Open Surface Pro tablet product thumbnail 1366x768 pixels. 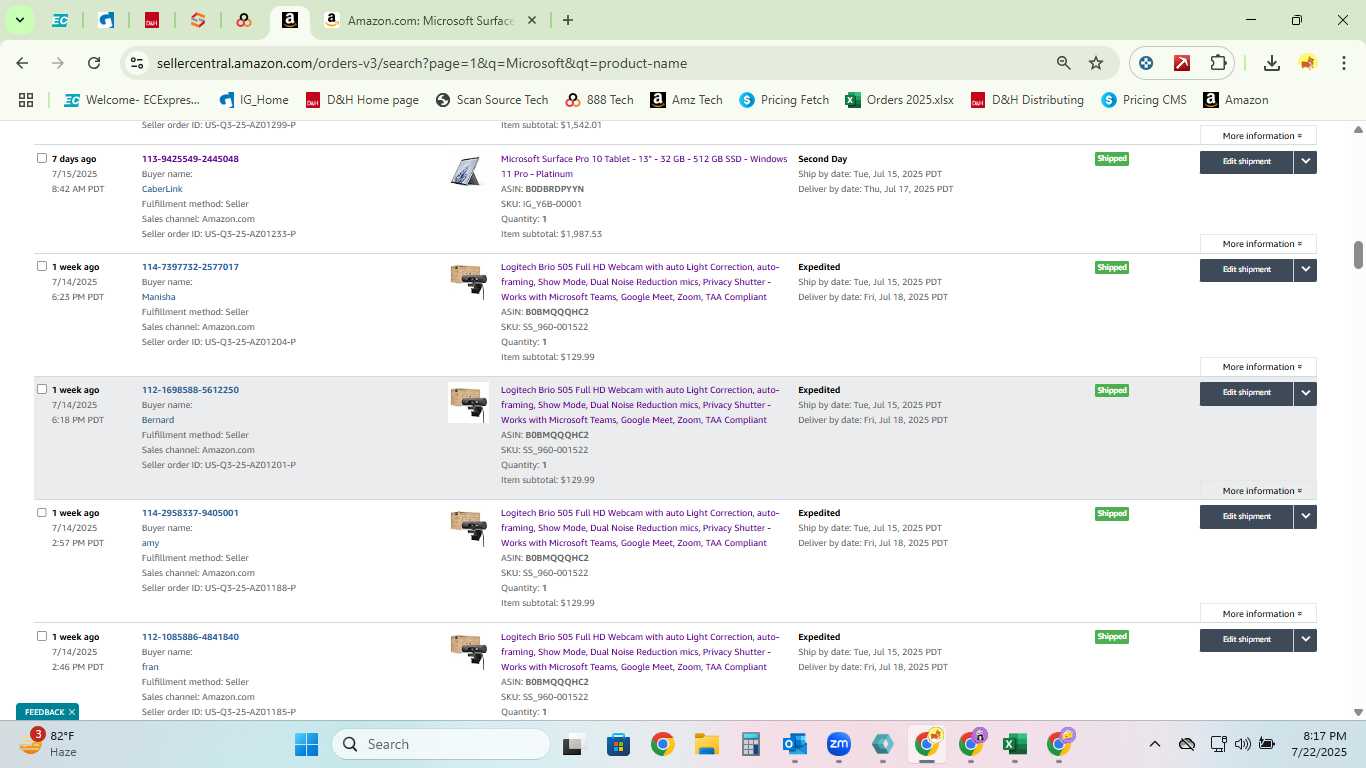point(468,172)
